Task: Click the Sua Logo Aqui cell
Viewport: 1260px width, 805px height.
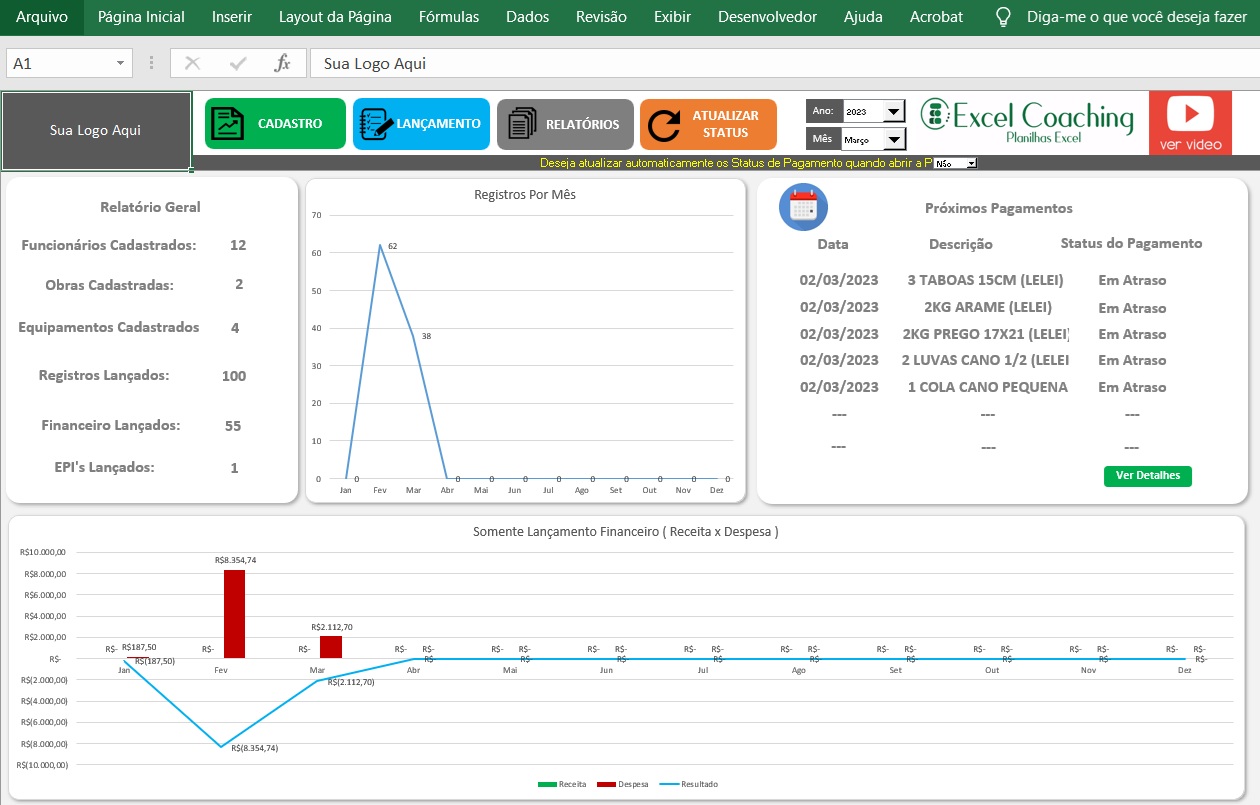Action: (96, 131)
